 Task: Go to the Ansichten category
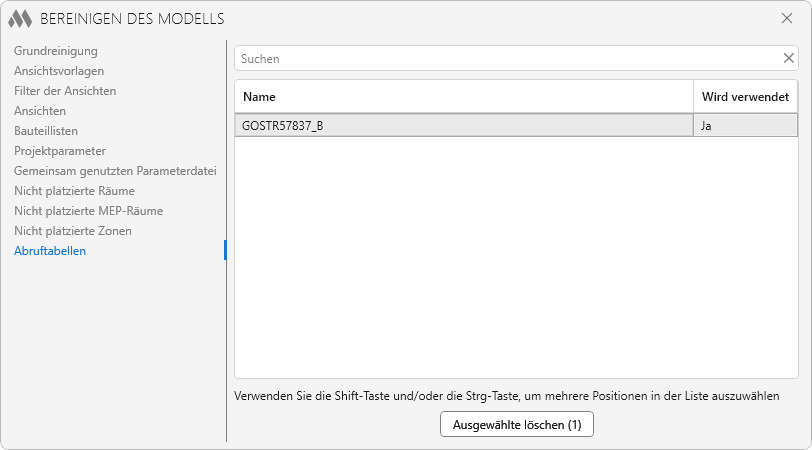40,111
